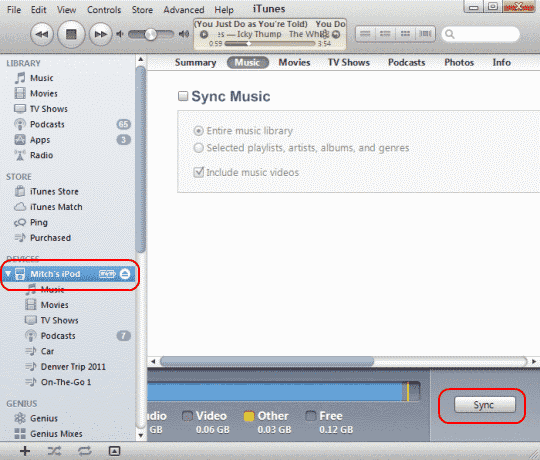
Task: Switch to the Movies tab
Action: click(x=294, y=63)
